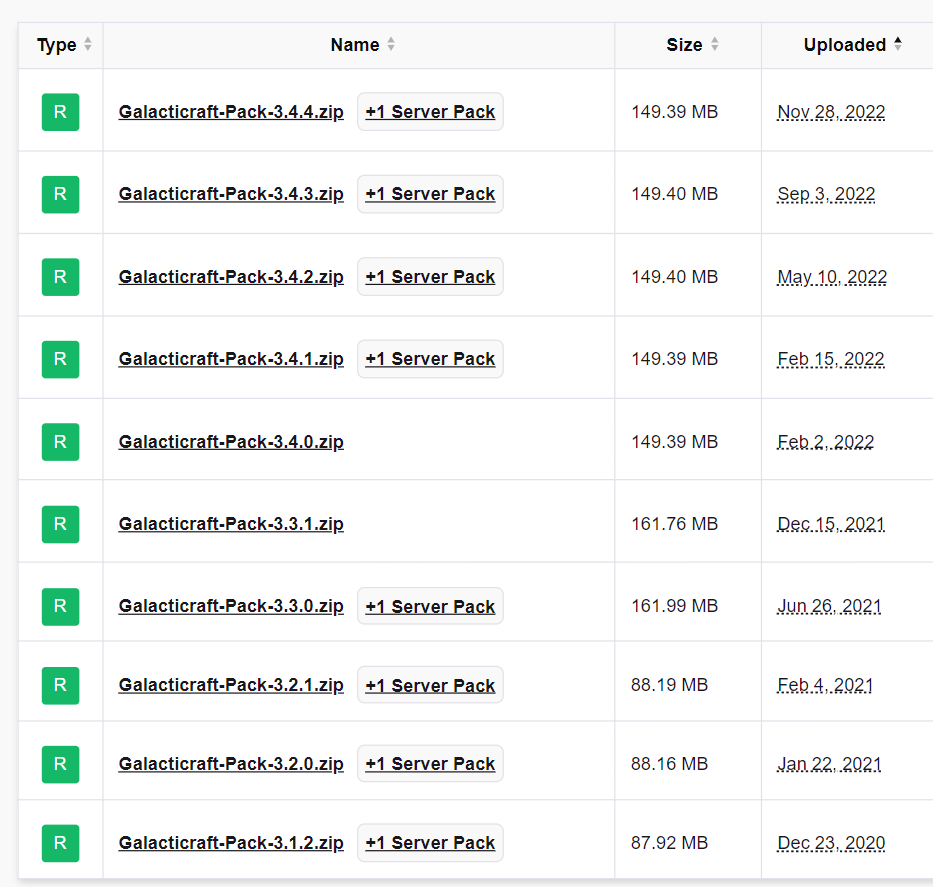The image size is (933, 887).
Task: Sort by Uploaded date header
Action: (x=853, y=45)
